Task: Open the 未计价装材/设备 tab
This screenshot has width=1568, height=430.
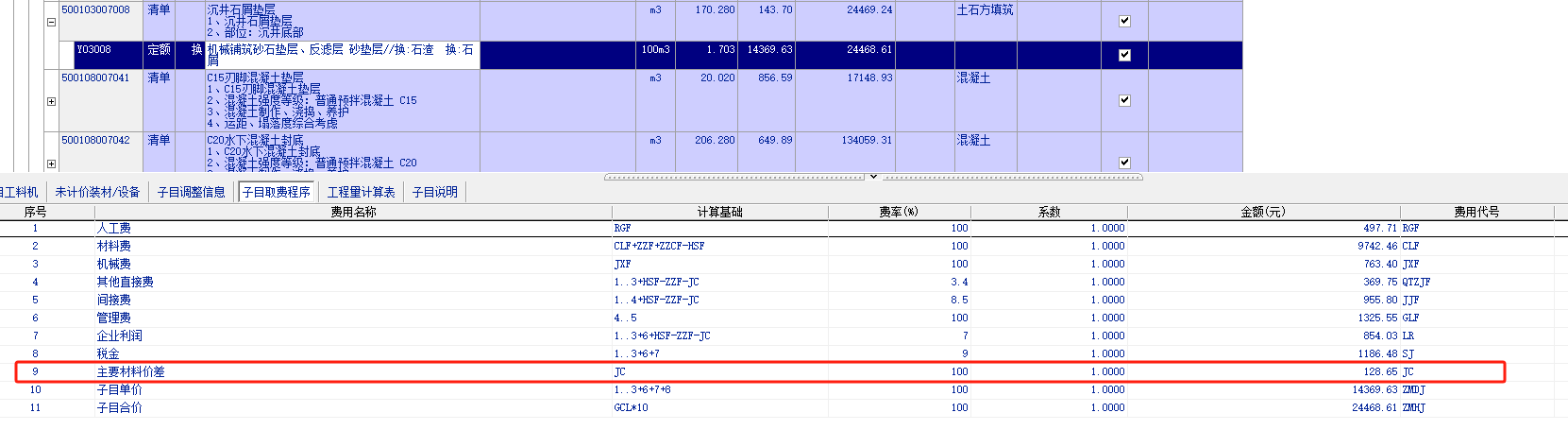Action: [97, 192]
